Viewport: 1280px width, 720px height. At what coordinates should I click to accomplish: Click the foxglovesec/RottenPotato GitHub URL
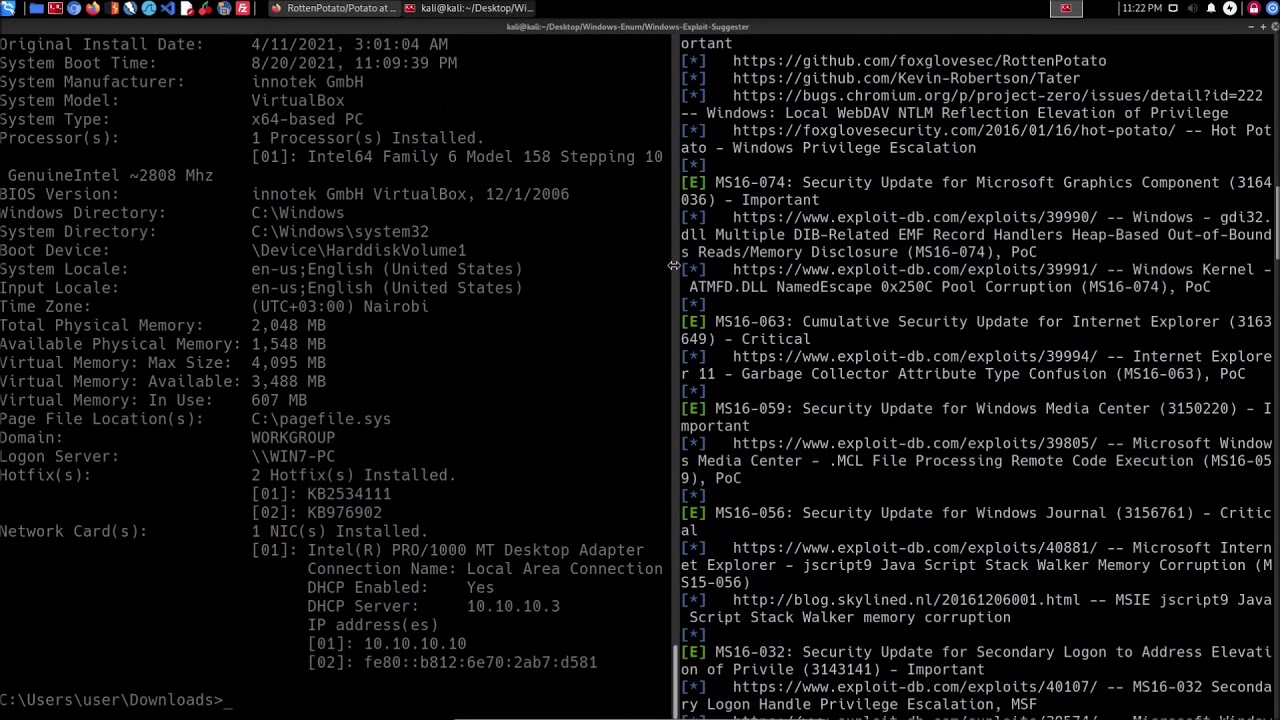pyautogui.click(x=920, y=61)
